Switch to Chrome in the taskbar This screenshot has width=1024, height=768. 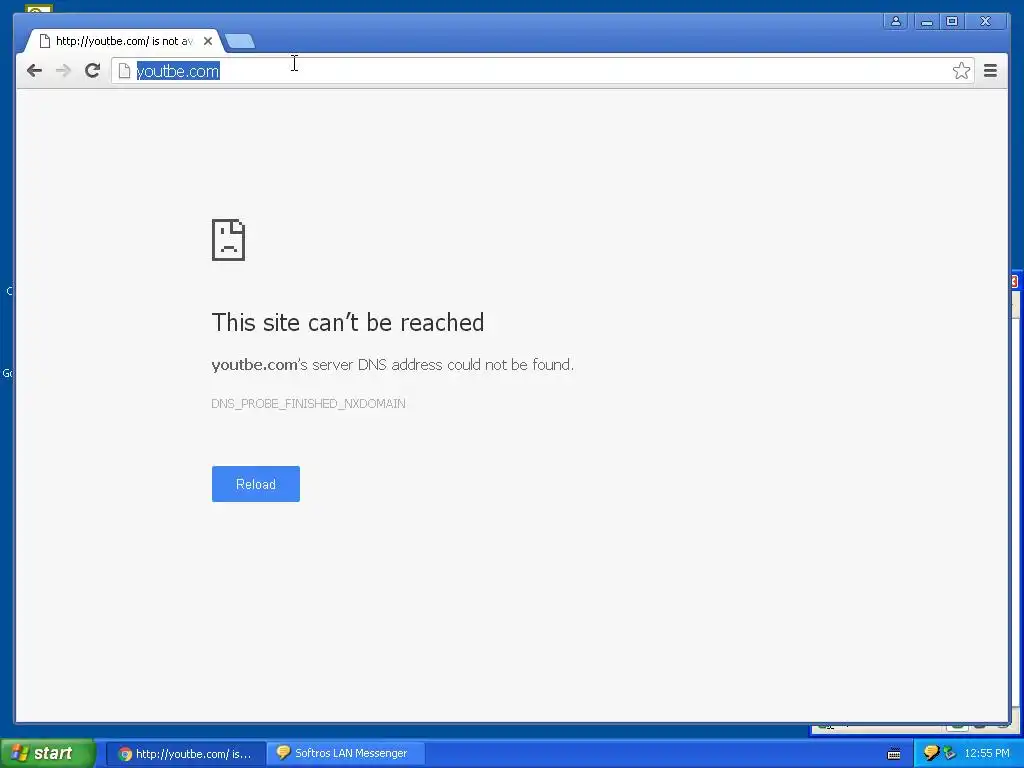coord(186,754)
